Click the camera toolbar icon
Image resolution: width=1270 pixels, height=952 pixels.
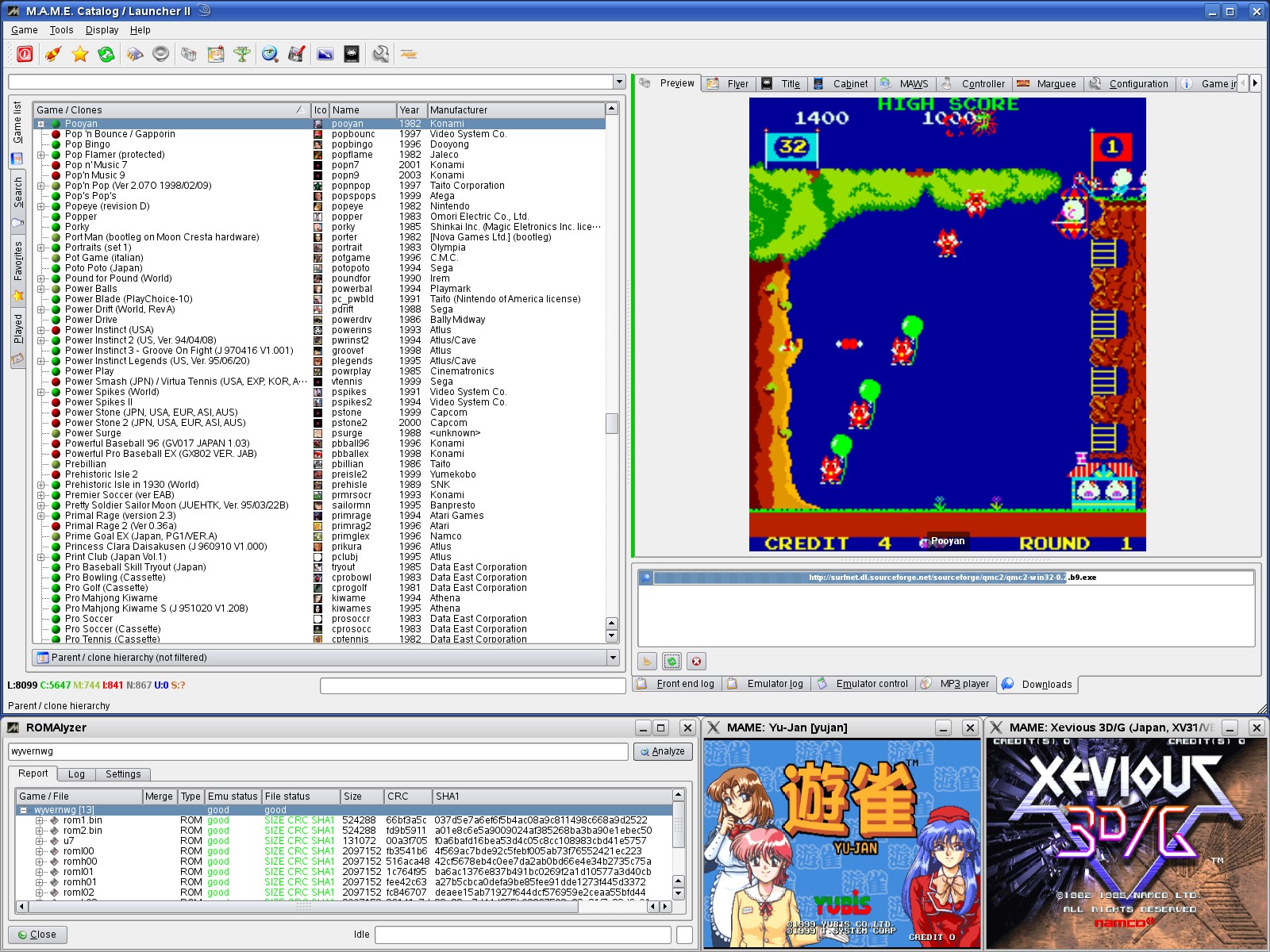coord(189,54)
